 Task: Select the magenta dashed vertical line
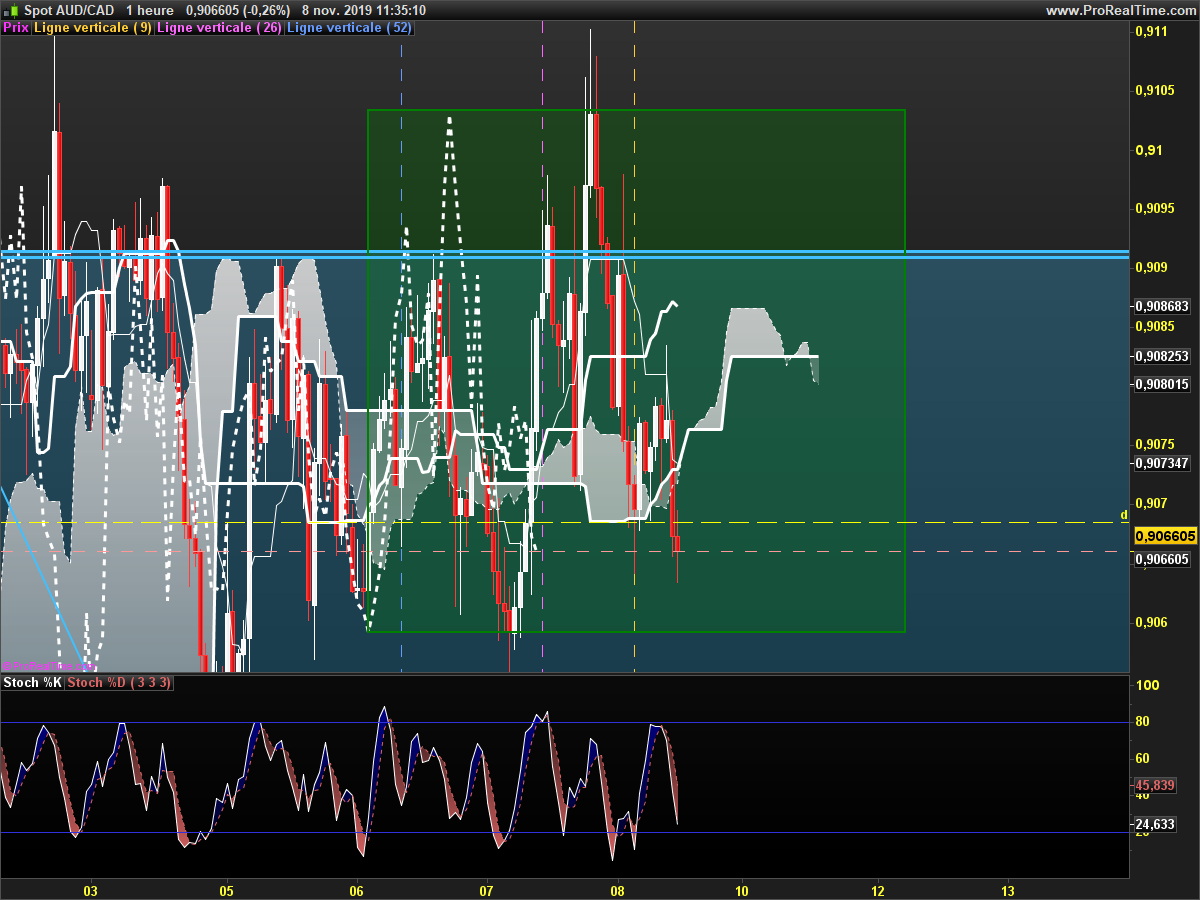pyautogui.click(x=542, y=345)
